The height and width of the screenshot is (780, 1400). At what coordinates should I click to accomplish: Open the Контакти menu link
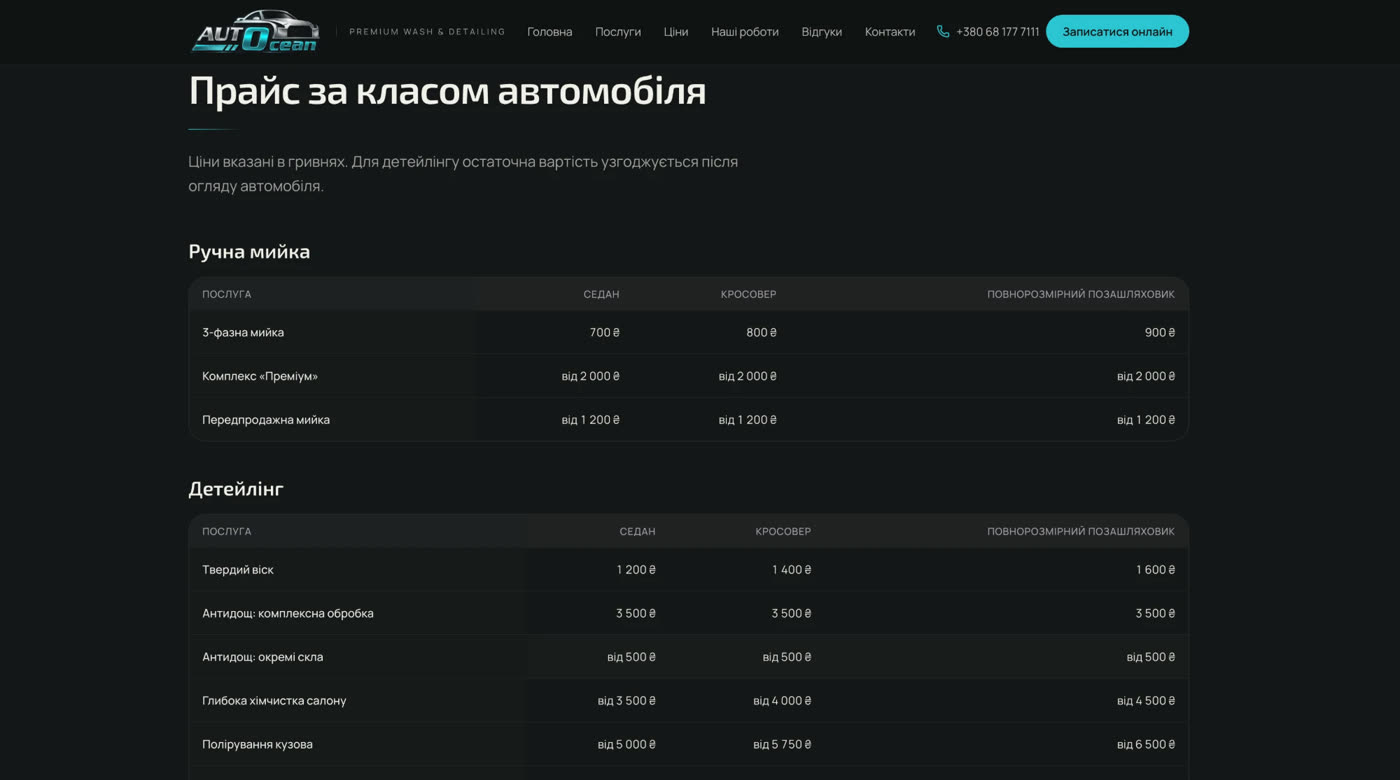pos(890,32)
